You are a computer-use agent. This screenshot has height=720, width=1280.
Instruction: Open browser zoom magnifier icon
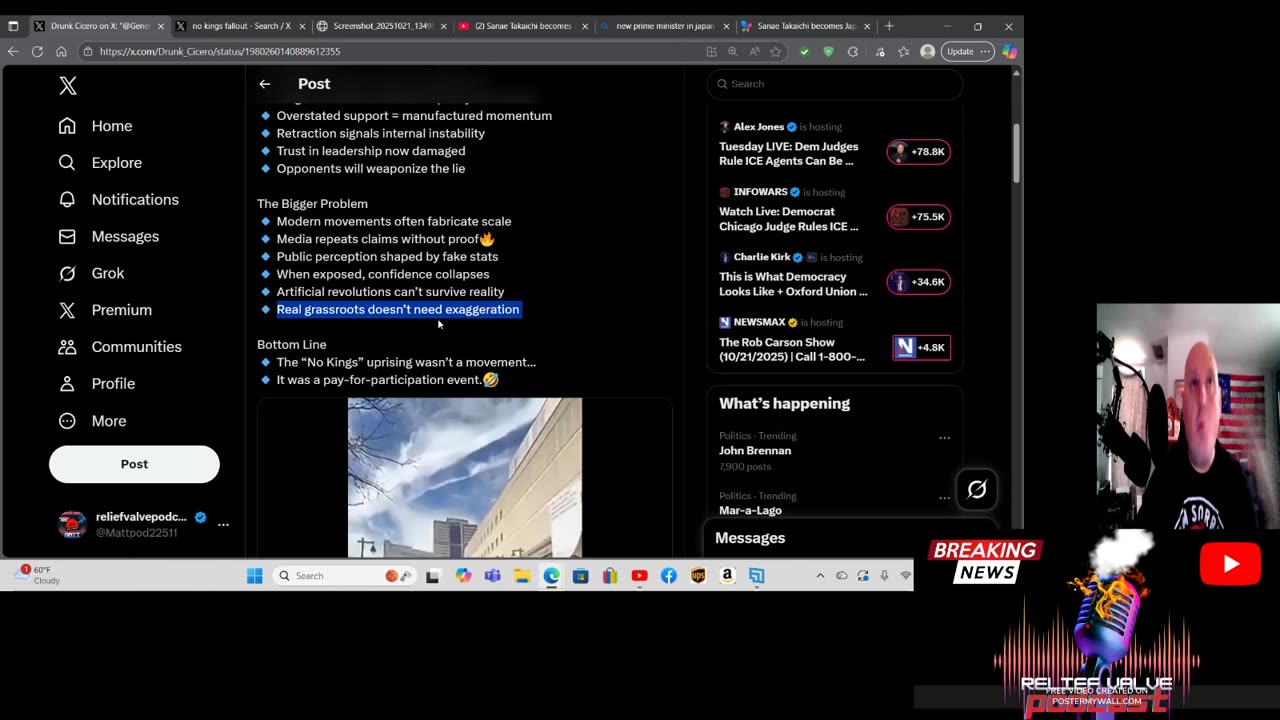click(732, 51)
